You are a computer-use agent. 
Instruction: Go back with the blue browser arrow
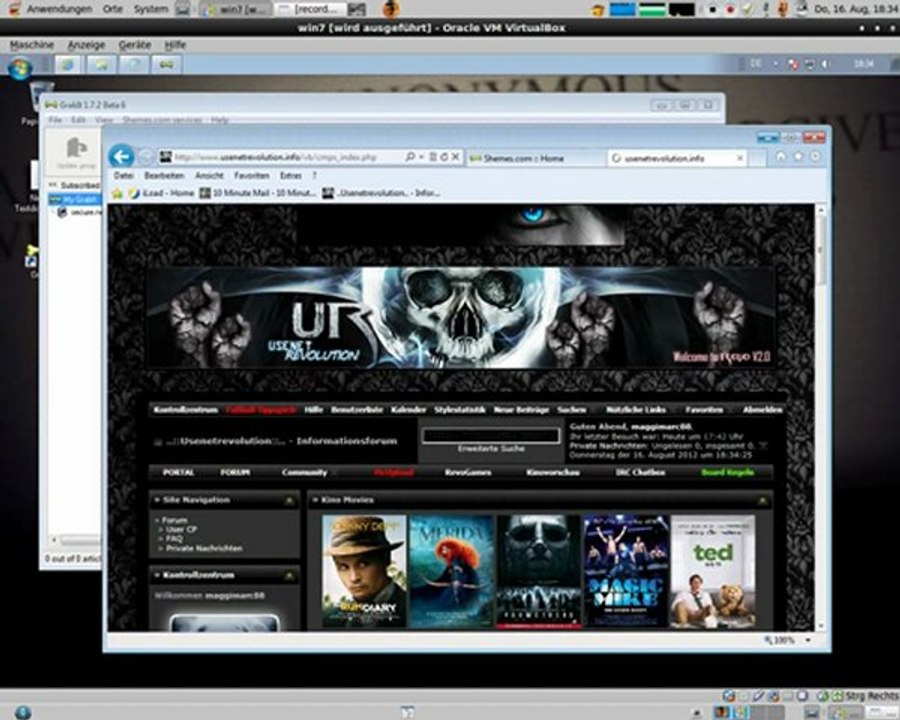pyautogui.click(x=121, y=156)
